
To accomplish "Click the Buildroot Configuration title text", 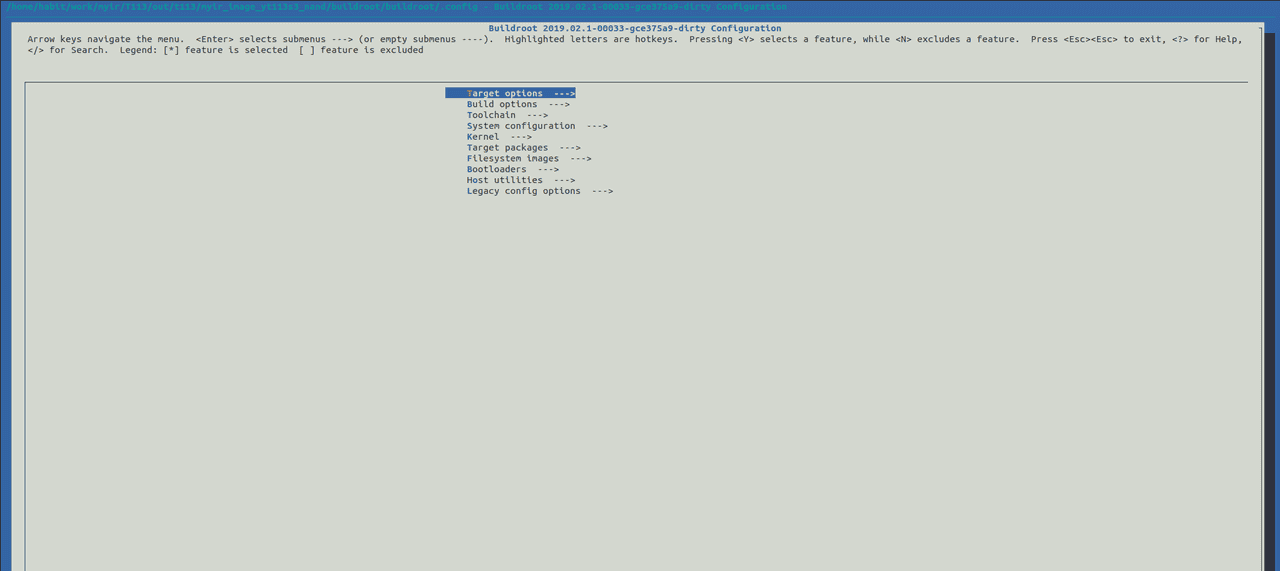I will point(635,28).
